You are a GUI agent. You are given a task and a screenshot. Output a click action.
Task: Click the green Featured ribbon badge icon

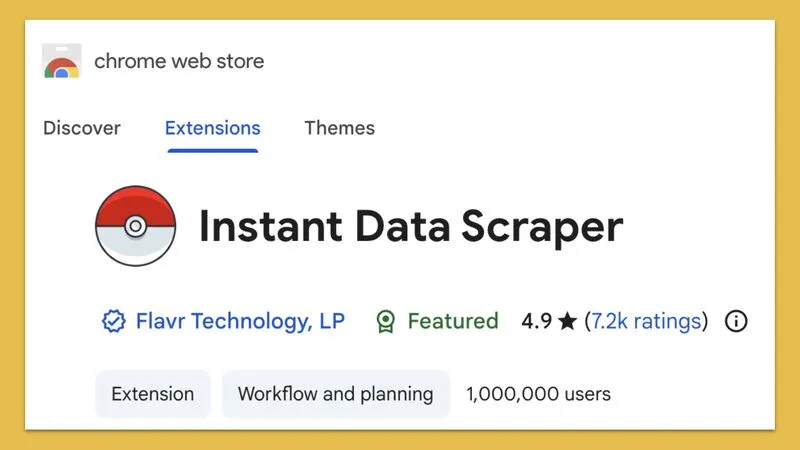pos(386,321)
